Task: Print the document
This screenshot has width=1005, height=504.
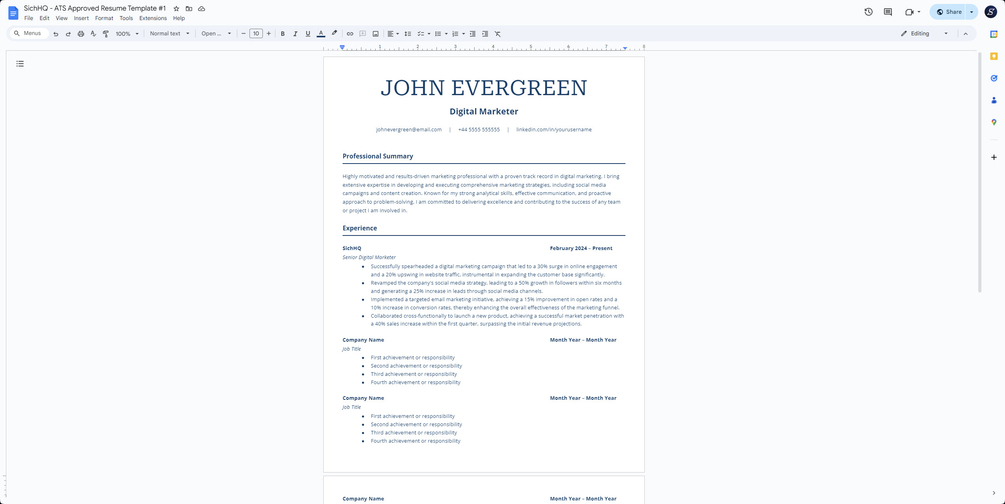Action: point(81,33)
